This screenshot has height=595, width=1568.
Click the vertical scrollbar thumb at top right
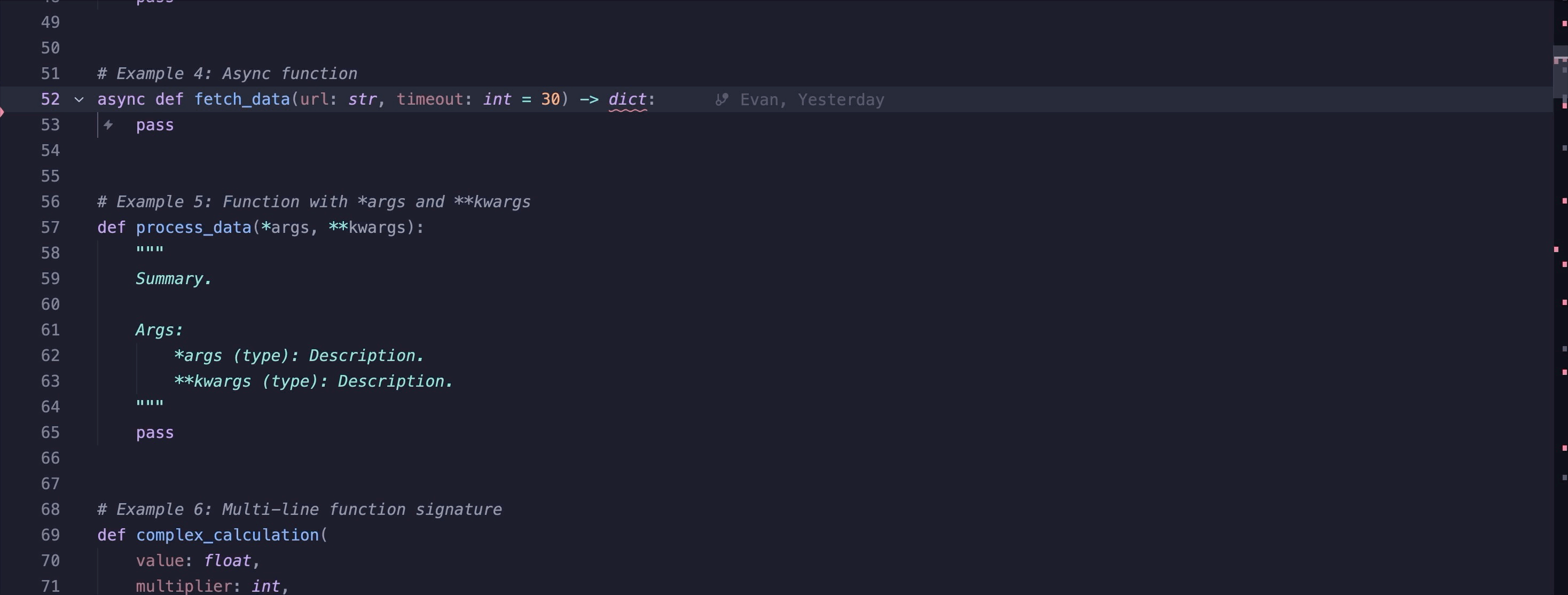tap(1560, 72)
